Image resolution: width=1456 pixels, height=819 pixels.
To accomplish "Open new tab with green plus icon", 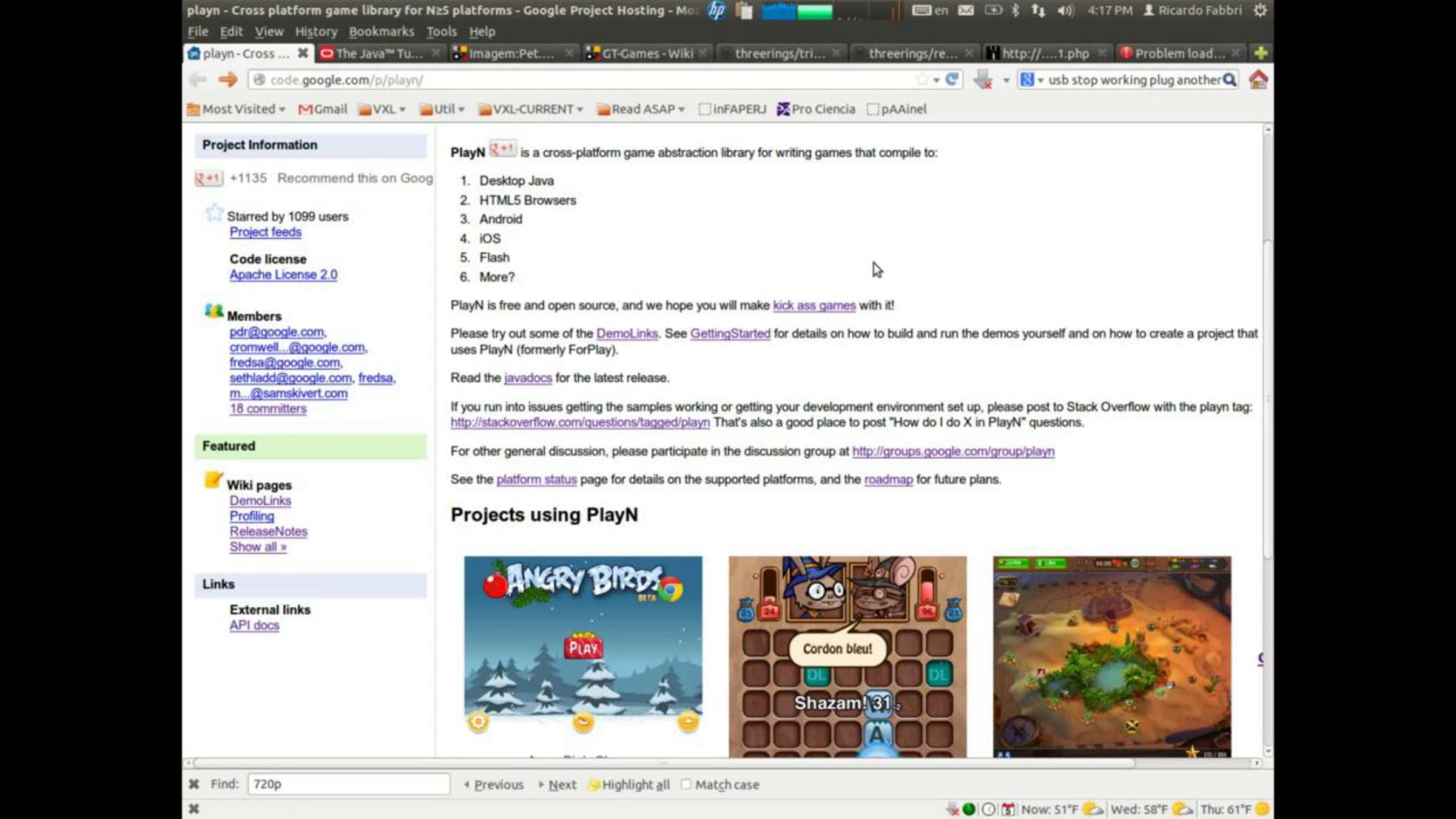I will tap(1261, 53).
